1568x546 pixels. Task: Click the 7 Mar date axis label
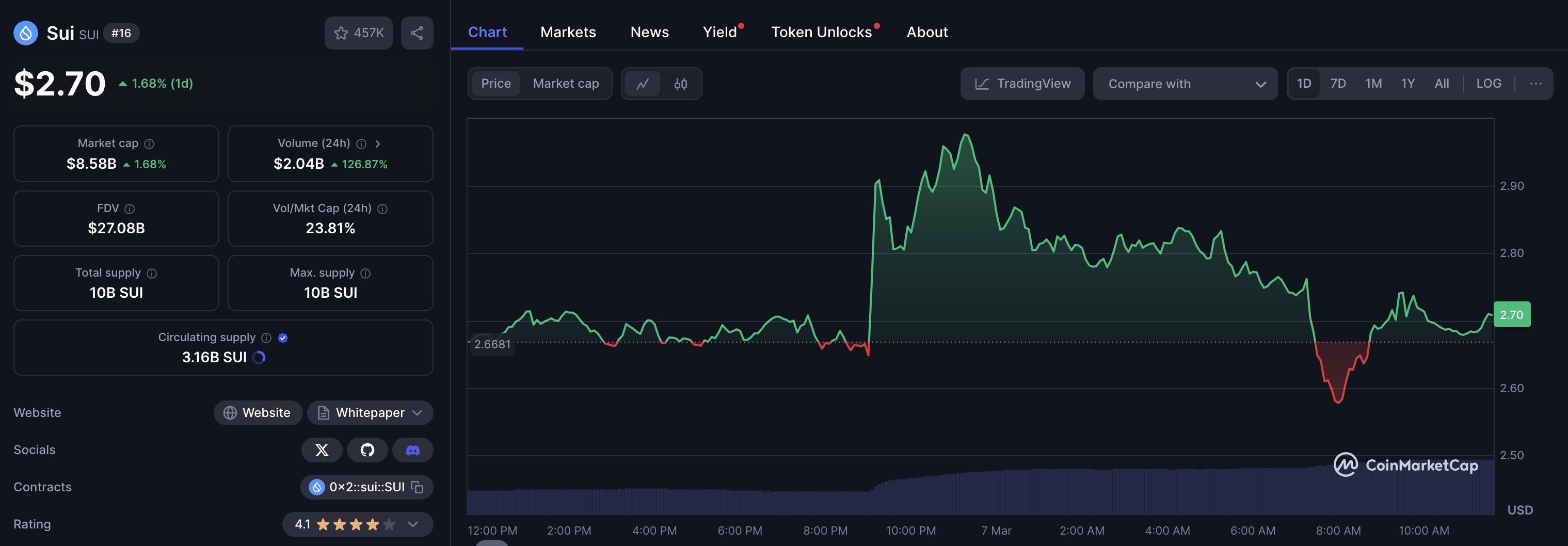[996, 531]
